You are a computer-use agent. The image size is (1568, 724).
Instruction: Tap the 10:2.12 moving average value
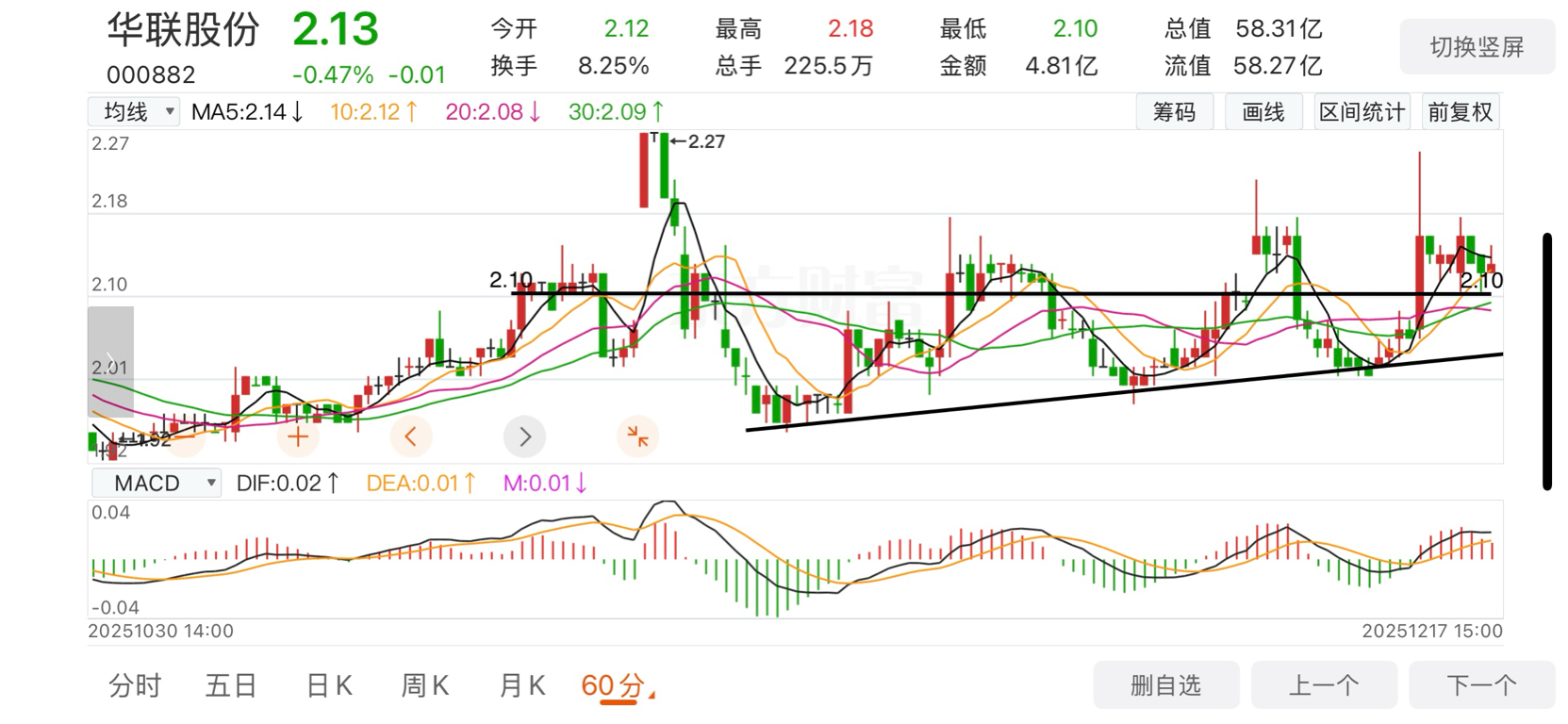[x=373, y=112]
